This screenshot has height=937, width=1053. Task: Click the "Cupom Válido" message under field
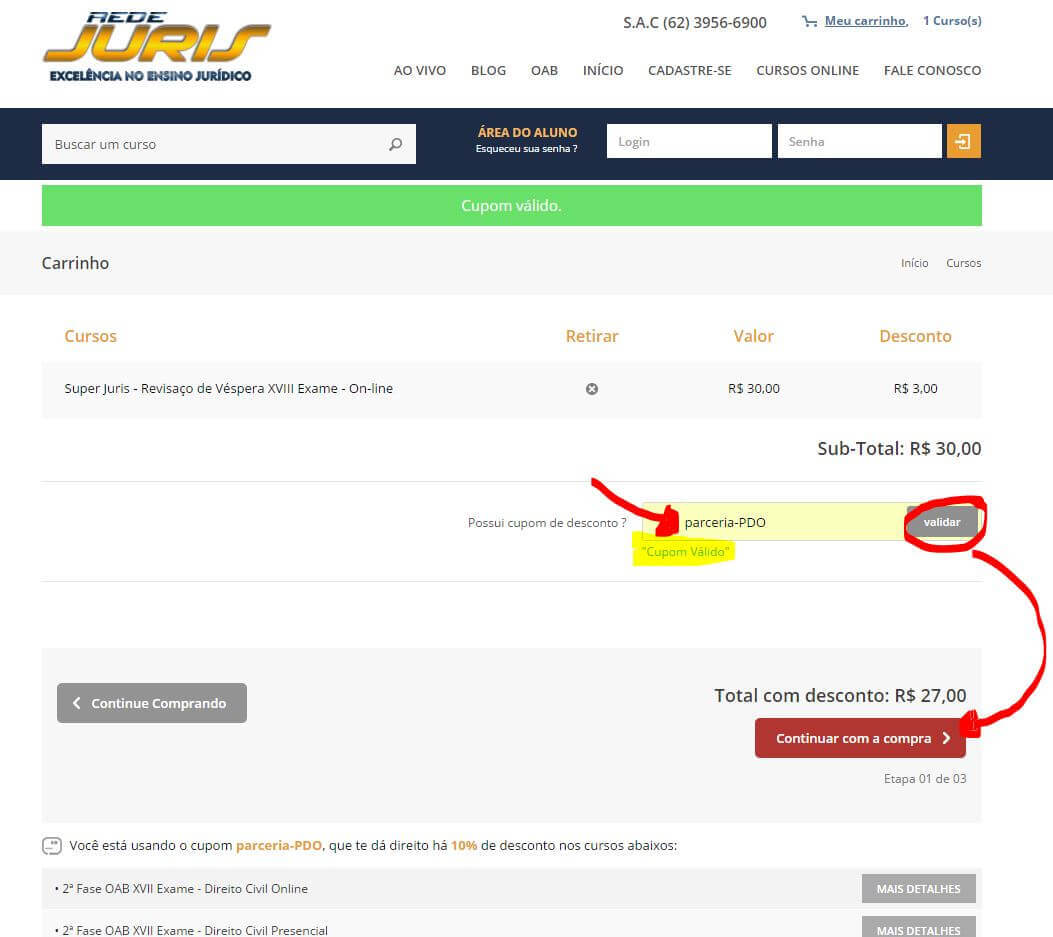tap(685, 551)
